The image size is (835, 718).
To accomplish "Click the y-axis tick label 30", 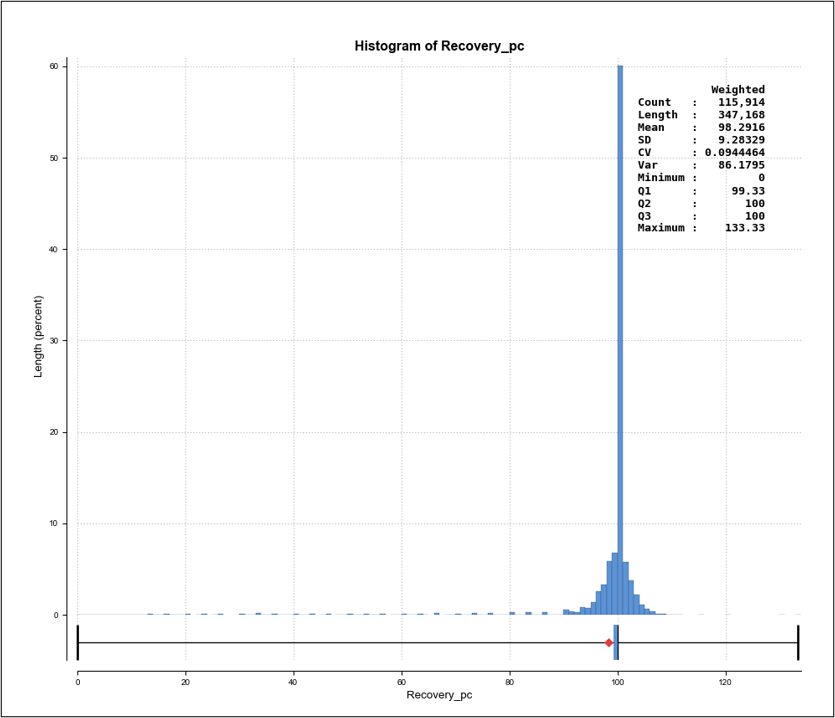I will (x=54, y=341).
